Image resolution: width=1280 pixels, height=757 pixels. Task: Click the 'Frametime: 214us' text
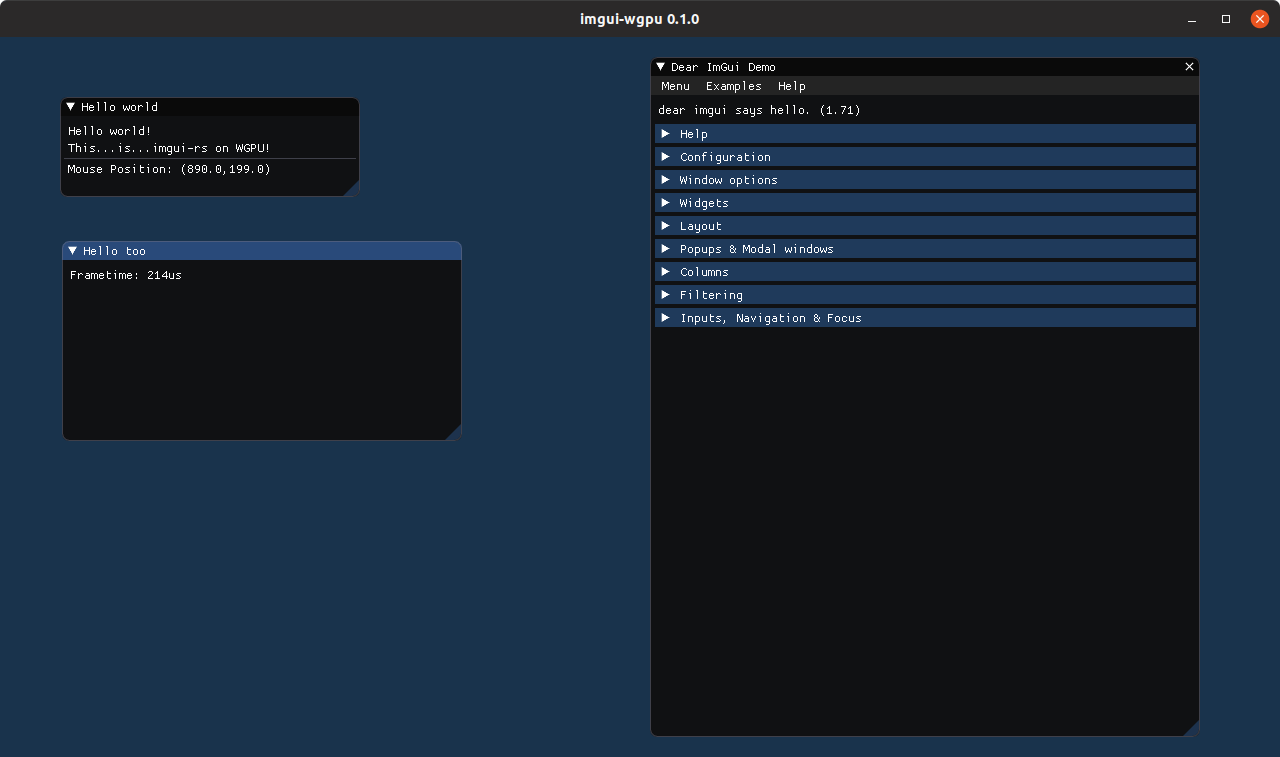[x=126, y=275]
